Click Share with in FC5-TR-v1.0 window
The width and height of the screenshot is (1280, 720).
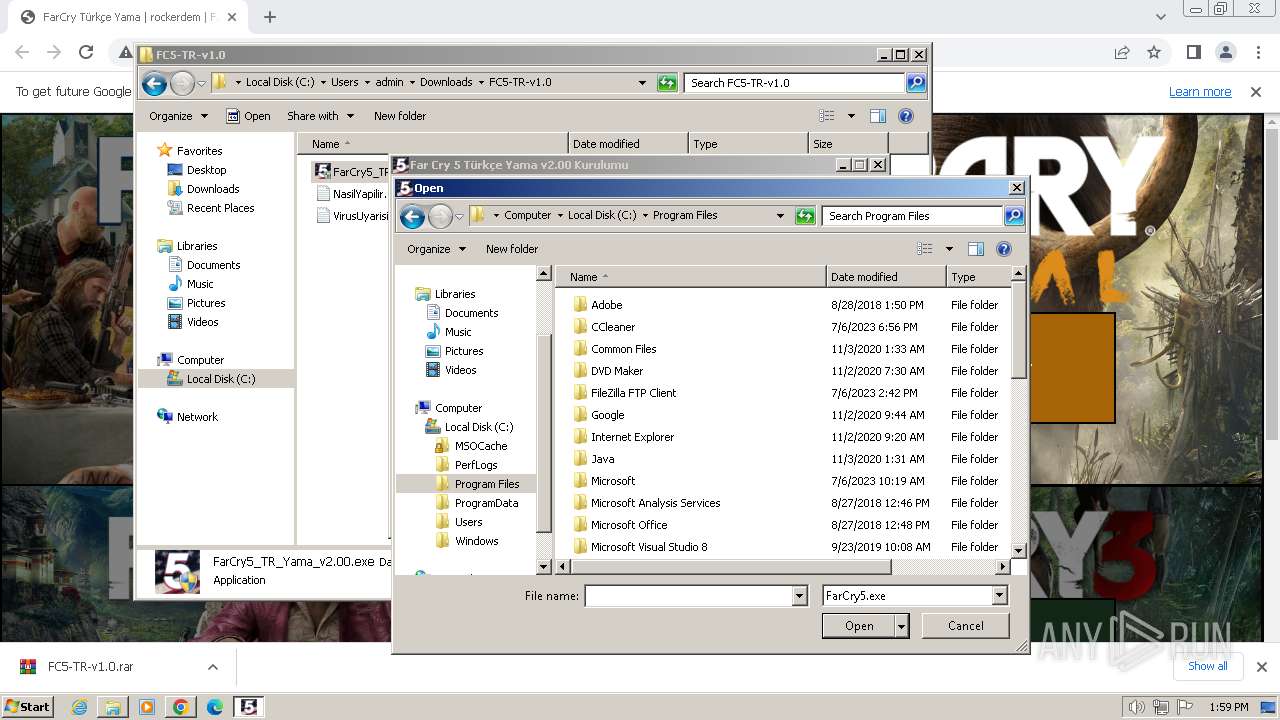[x=320, y=116]
